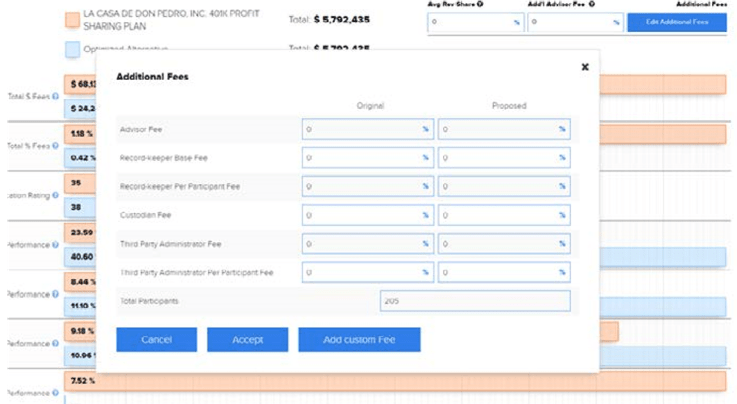Viewport: 737px width, 404px height.
Task: Open help tooltip for Avg Rev Share
Action: click(480, 4)
